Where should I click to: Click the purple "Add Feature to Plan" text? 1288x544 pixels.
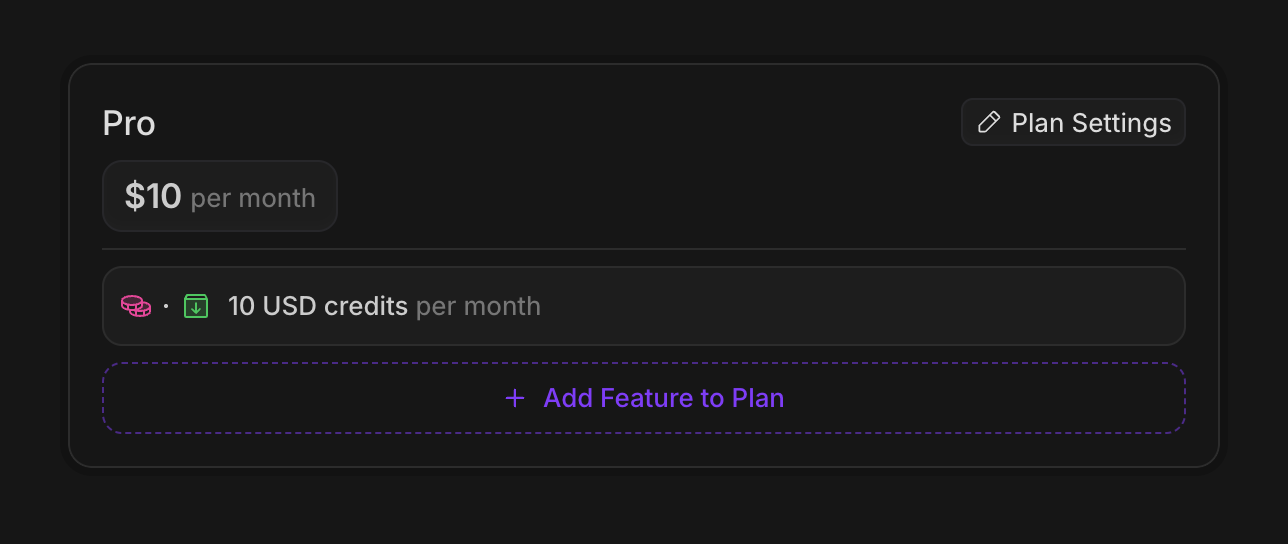pyautogui.click(x=663, y=399)
